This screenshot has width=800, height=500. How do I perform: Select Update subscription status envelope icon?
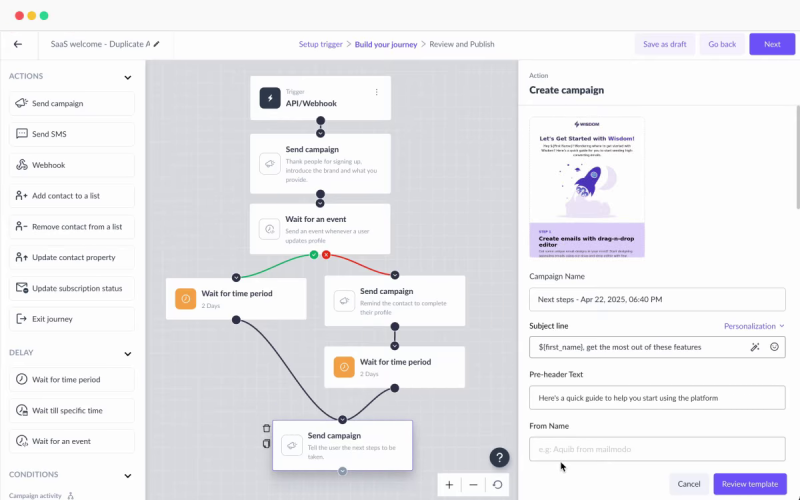pyautogui.click(x=21, y=288)
